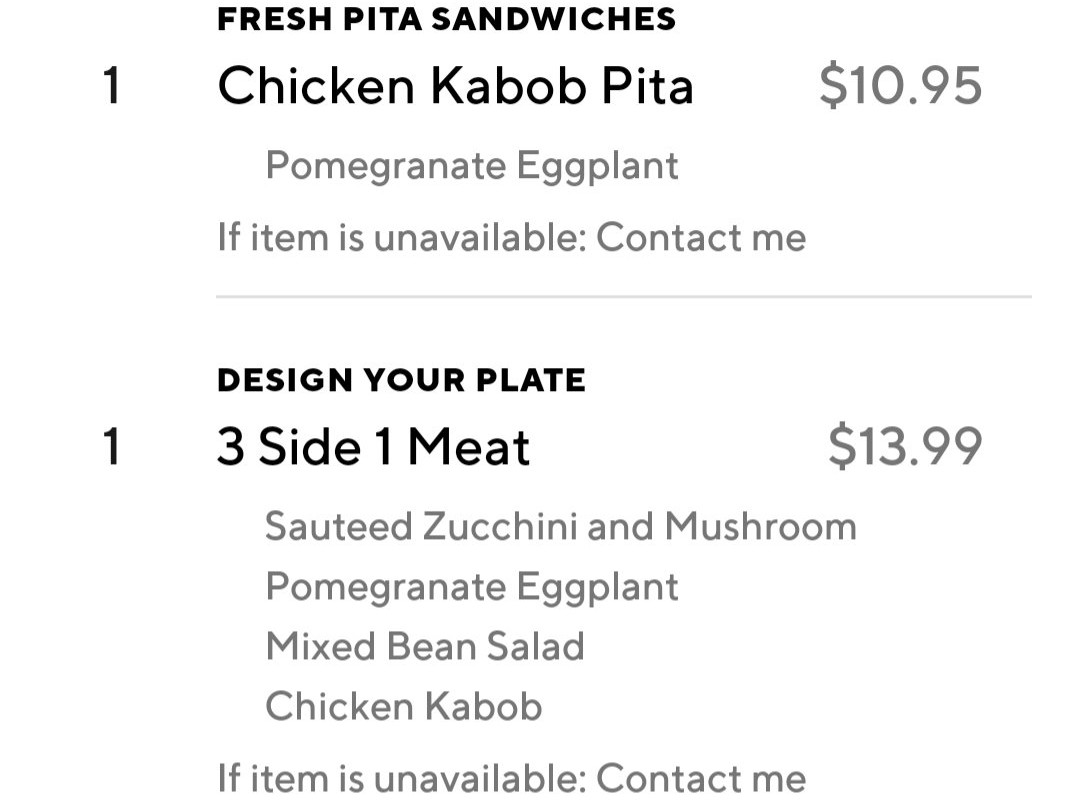This screenshot has width=1080, height=808.
Task: Tap the word 'Pita' in item title
Action: (646, 86)
